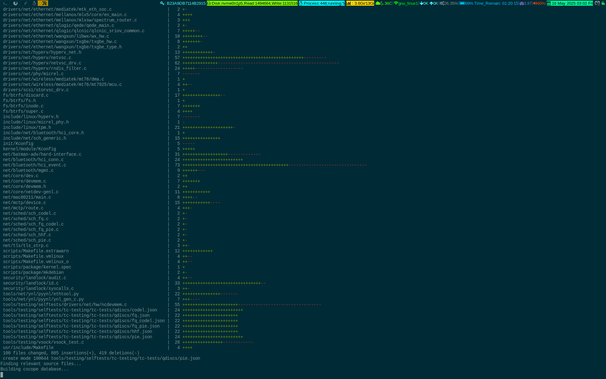Click the battery Time_Remain indicator
606x379 pixels.
tap(489, 3)
